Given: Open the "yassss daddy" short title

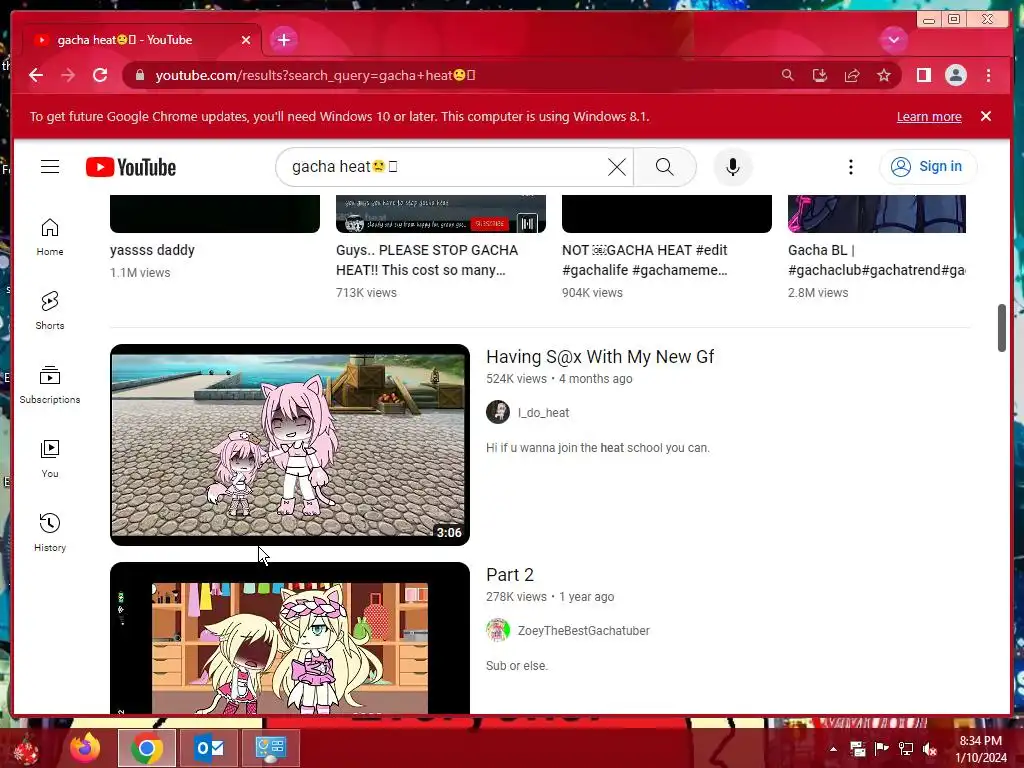Looking at the screenshot, I should [x=152, y=250].
